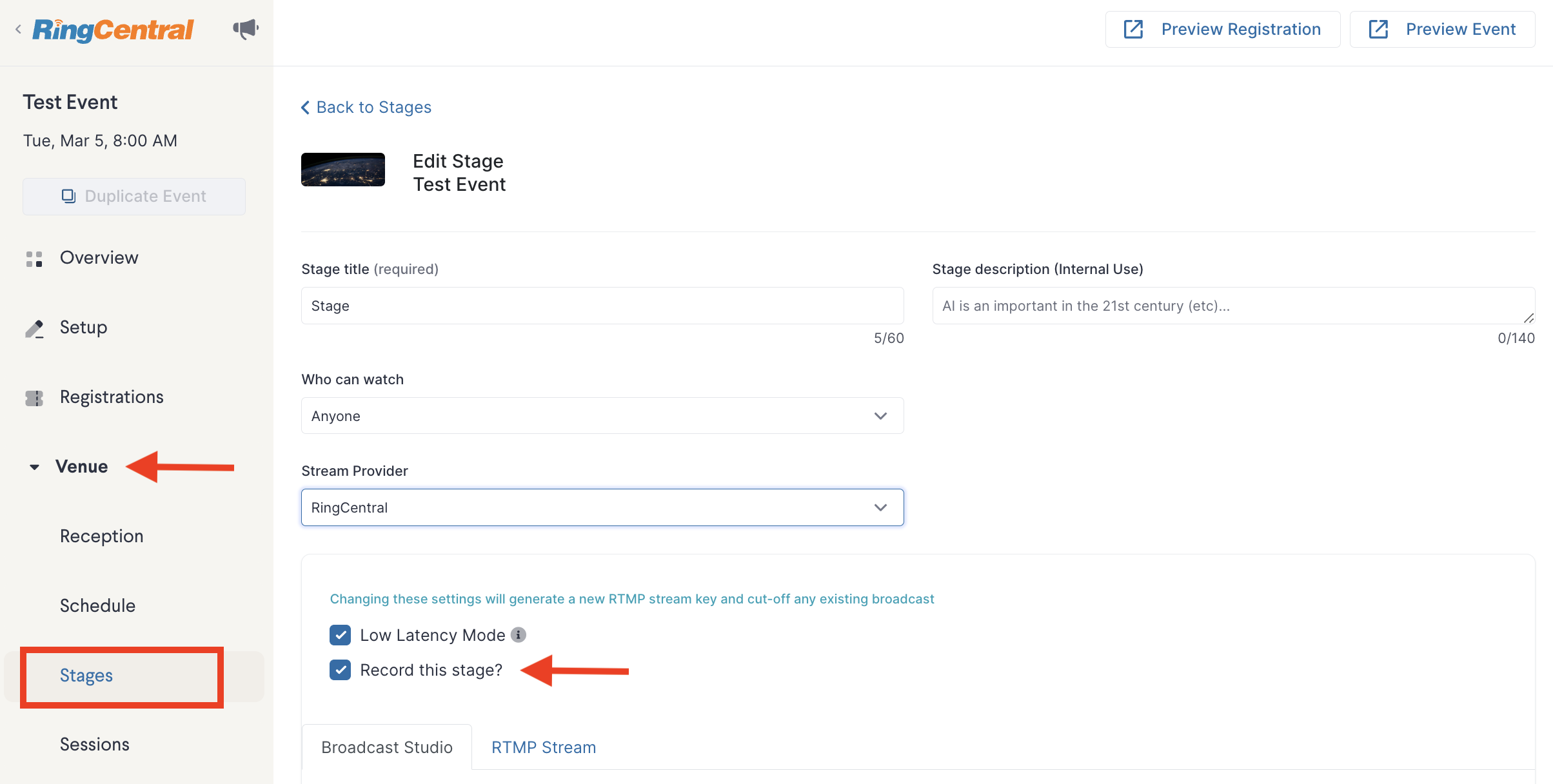Click the 'Edit Stage' heading text
Image resolution: width=1553 pixels, height=784 pixels.
(458, 161)
